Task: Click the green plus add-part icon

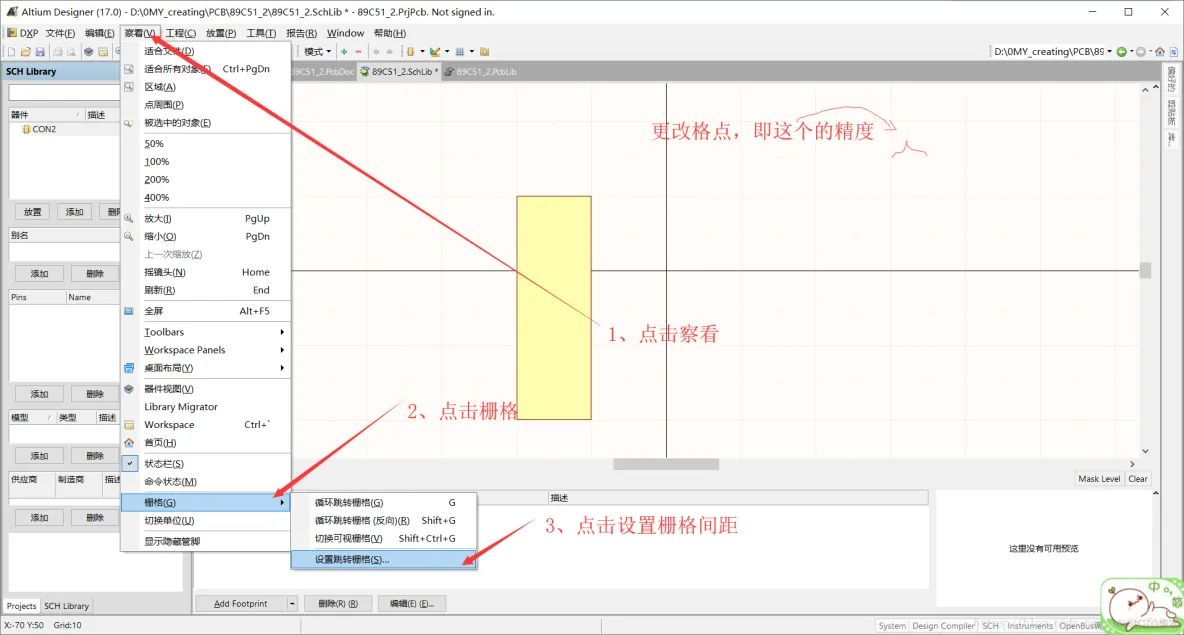Action: (x=344, y=52)
